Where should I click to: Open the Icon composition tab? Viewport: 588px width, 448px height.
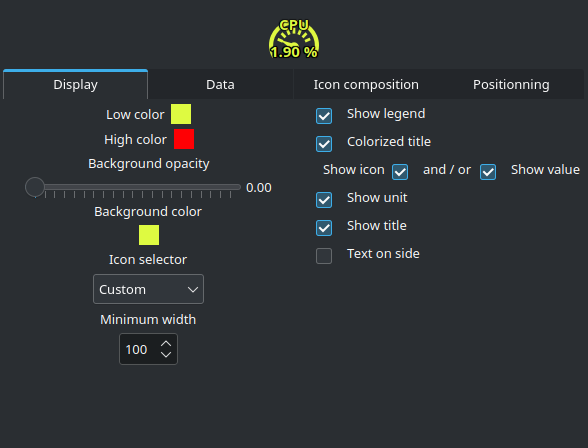coord(366,84)
